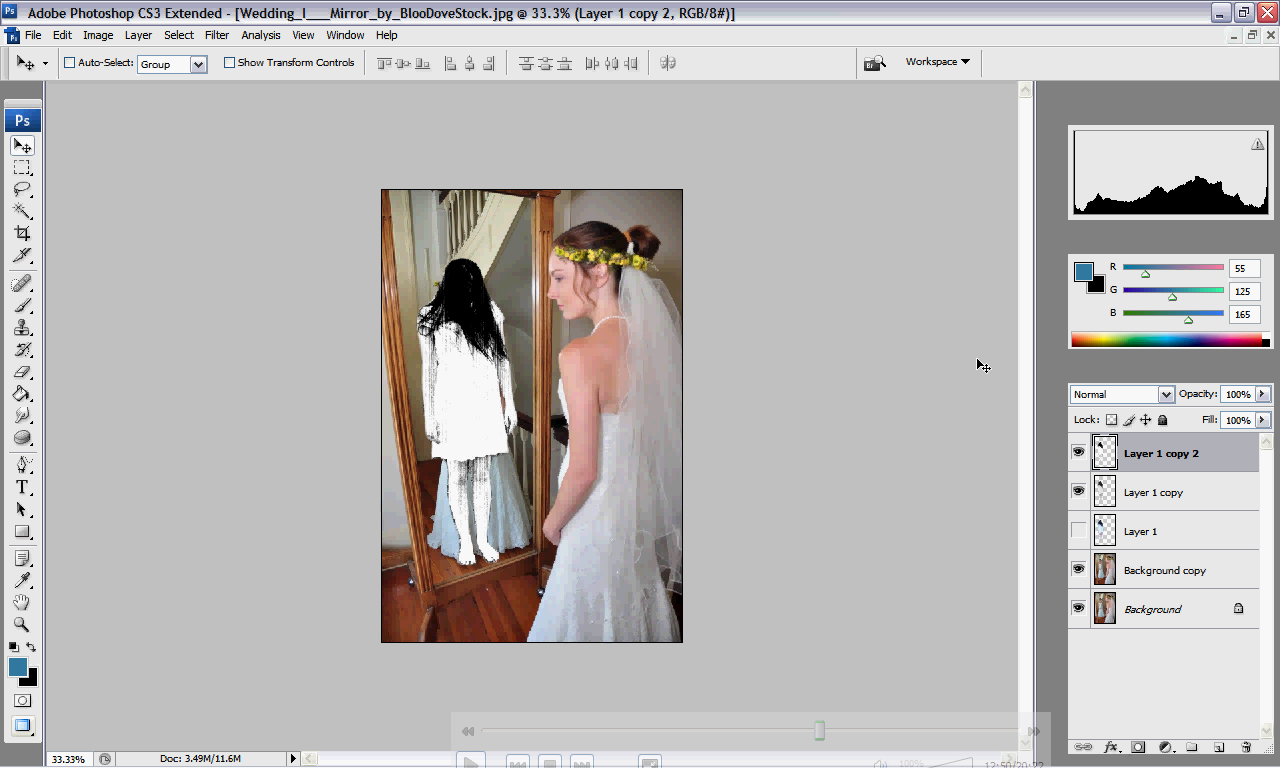Pick a color from spectrum ramp
This screenshot has width=1280, height=768.
pos(1166,340)
